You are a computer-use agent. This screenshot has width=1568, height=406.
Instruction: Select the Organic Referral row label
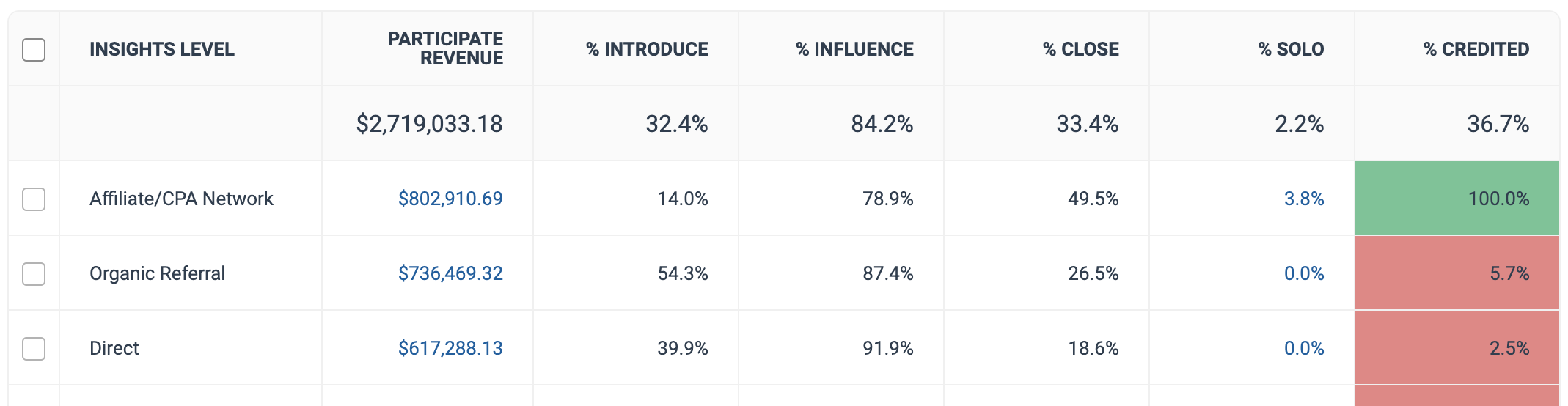(157, 273)
